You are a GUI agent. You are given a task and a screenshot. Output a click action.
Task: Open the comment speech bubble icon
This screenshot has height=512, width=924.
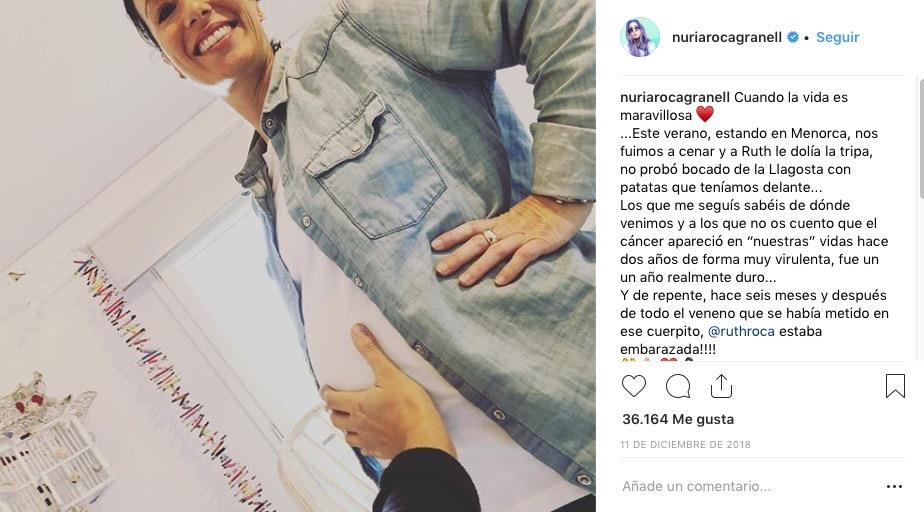coord(678,387)
